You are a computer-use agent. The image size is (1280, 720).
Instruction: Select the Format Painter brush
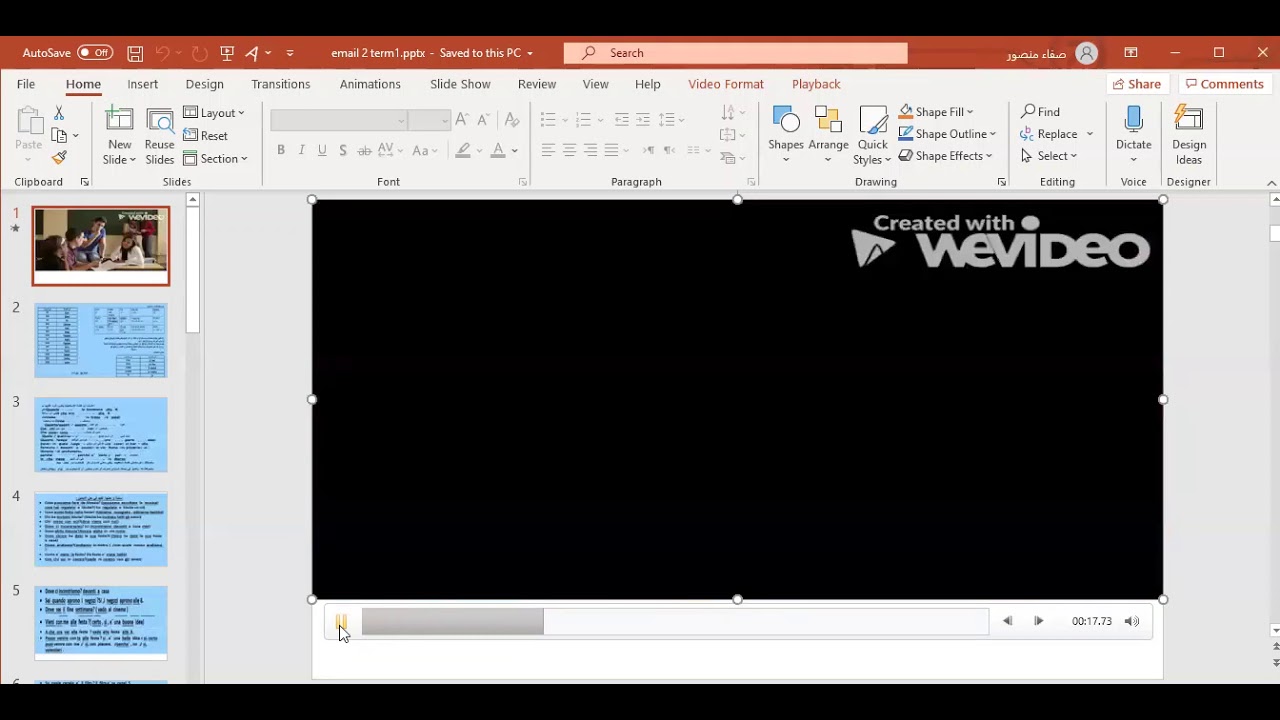pyautogui.click(x=59, y=157)
